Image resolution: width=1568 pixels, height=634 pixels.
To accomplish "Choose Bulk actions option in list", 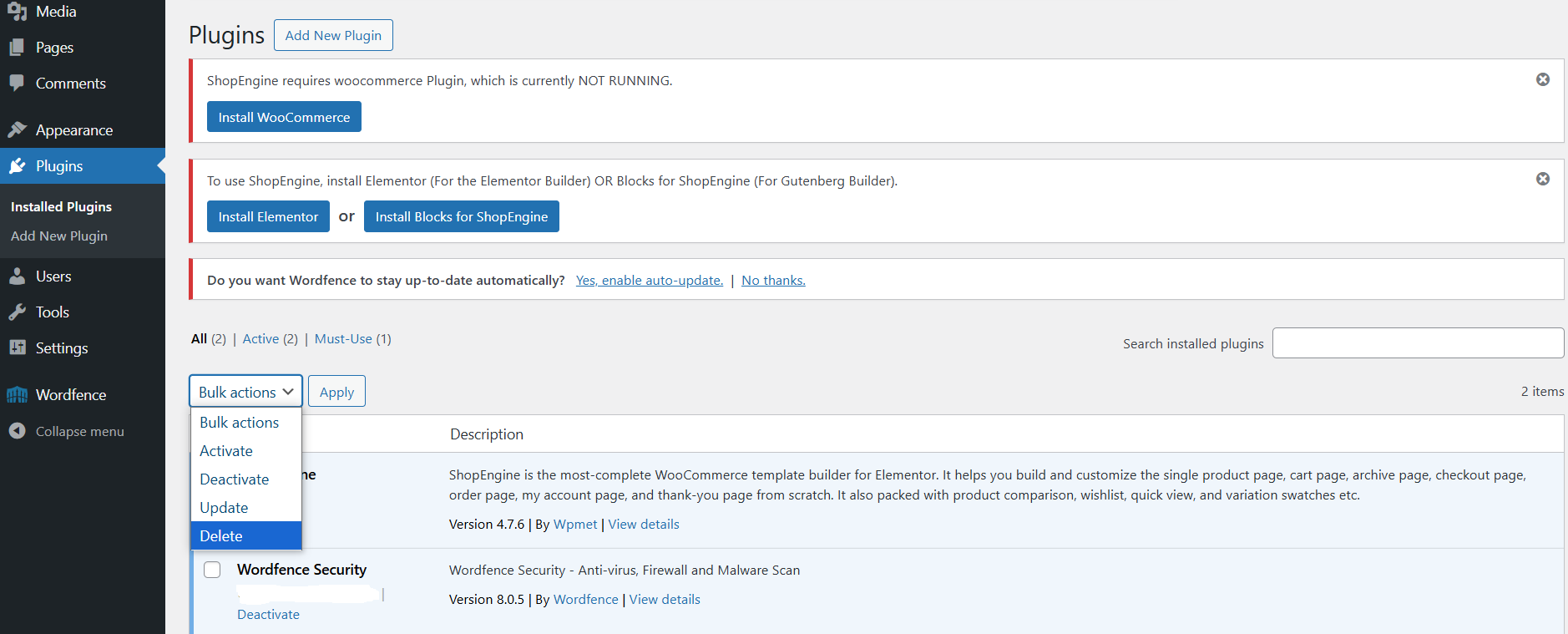I will [x=246, y=423].
